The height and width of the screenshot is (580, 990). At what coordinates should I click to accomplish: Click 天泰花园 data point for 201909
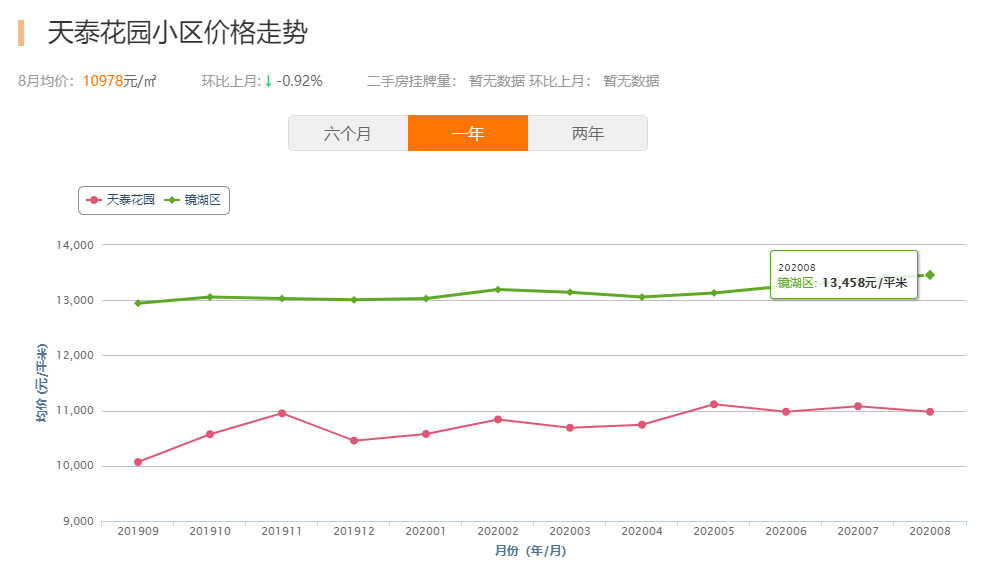click(x=138, y=462)
